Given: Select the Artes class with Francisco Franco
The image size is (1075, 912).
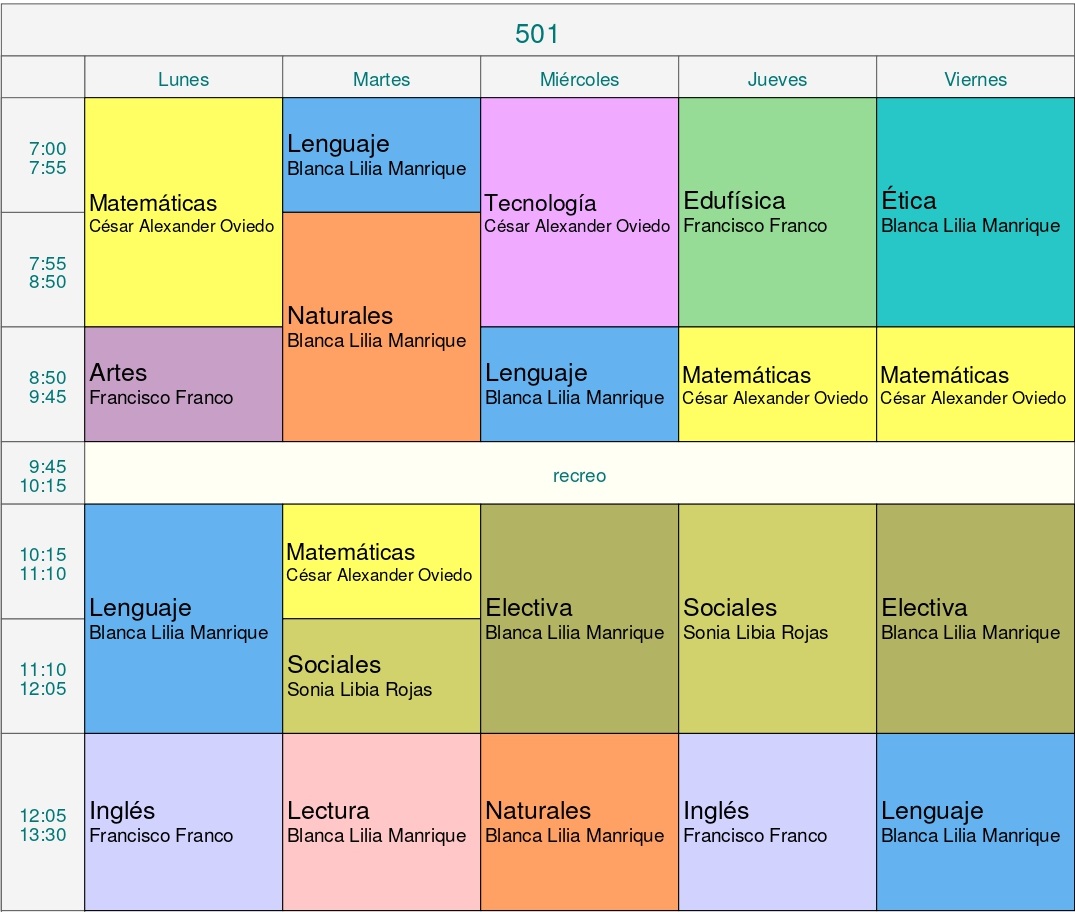Looking at the screenshot, I should pyautogui.click(x=183, y=384).
